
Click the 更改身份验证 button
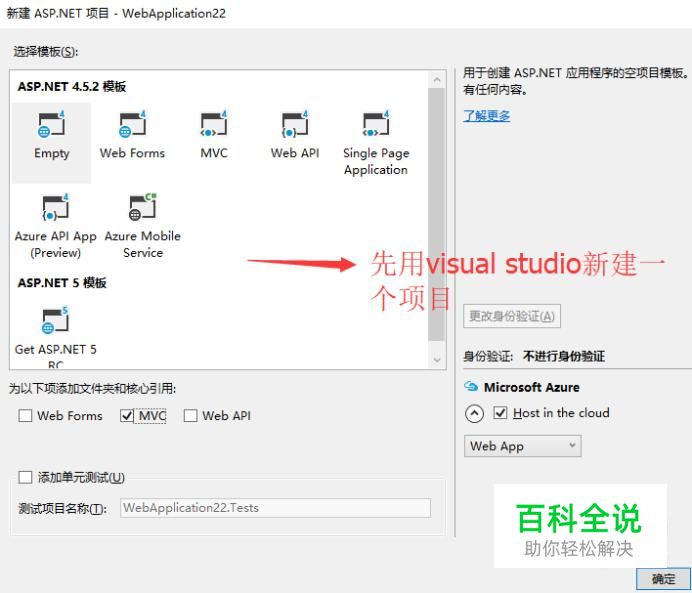pos(512,316)
